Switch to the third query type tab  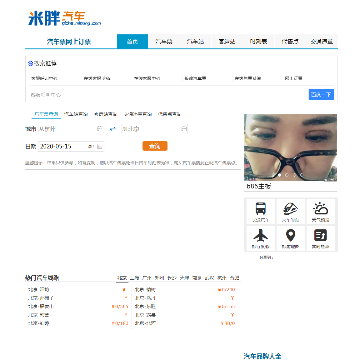105,114
